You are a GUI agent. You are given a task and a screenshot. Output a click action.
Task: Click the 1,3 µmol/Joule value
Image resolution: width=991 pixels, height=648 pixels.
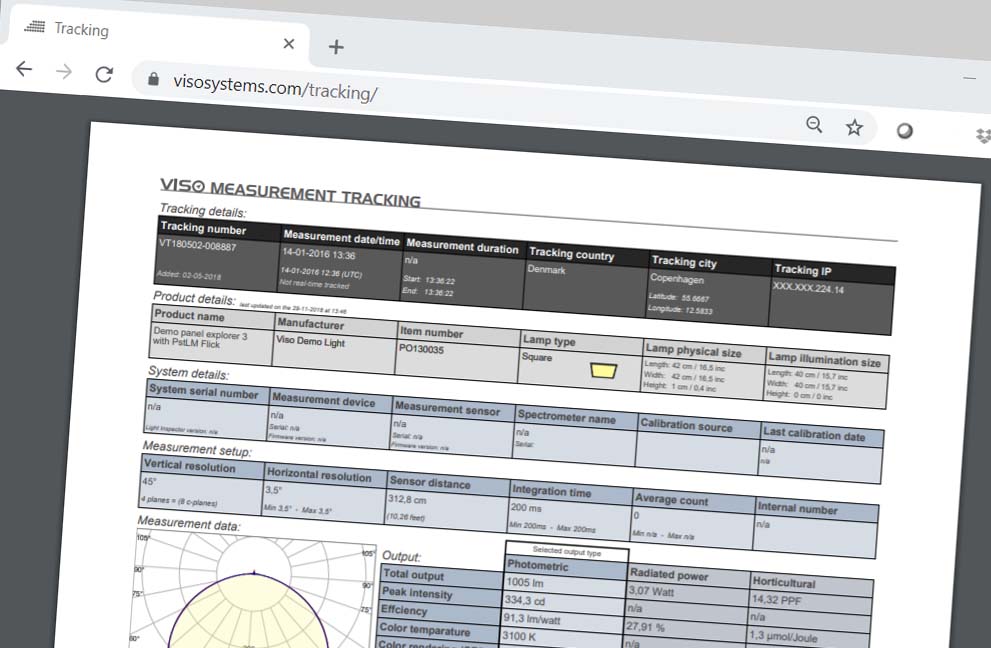783,637
